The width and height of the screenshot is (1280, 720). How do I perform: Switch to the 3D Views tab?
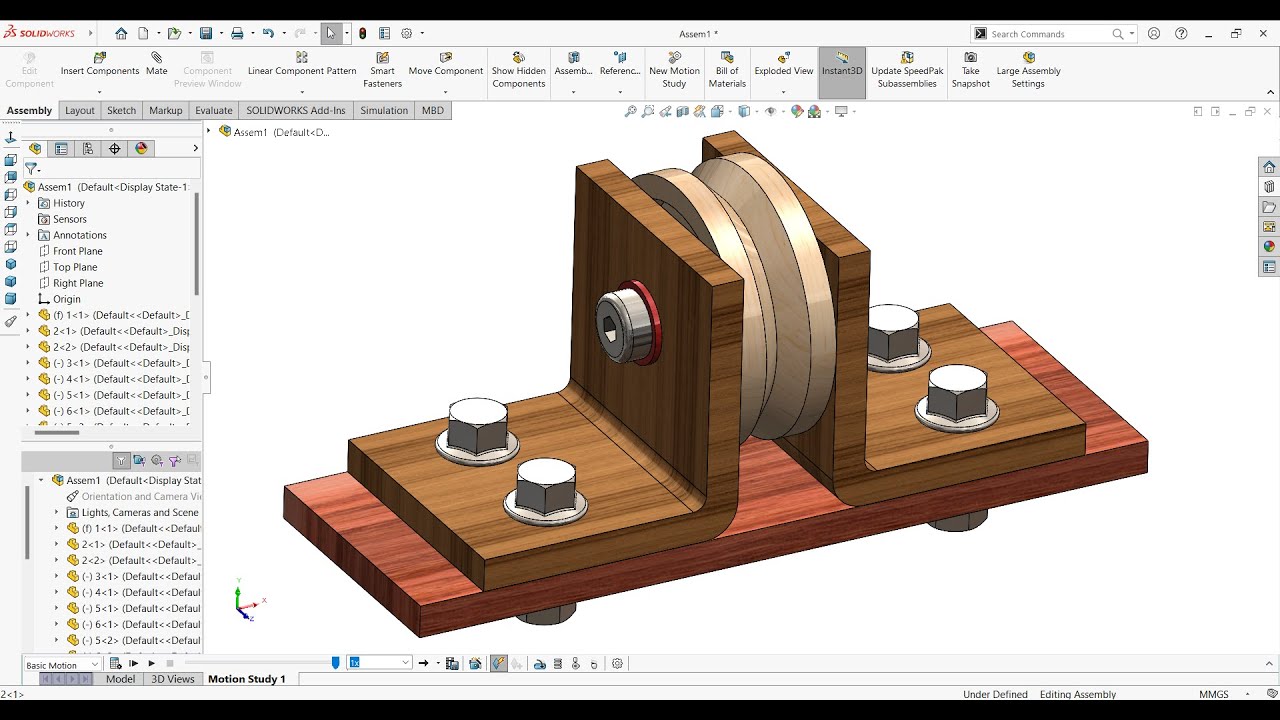173,679
